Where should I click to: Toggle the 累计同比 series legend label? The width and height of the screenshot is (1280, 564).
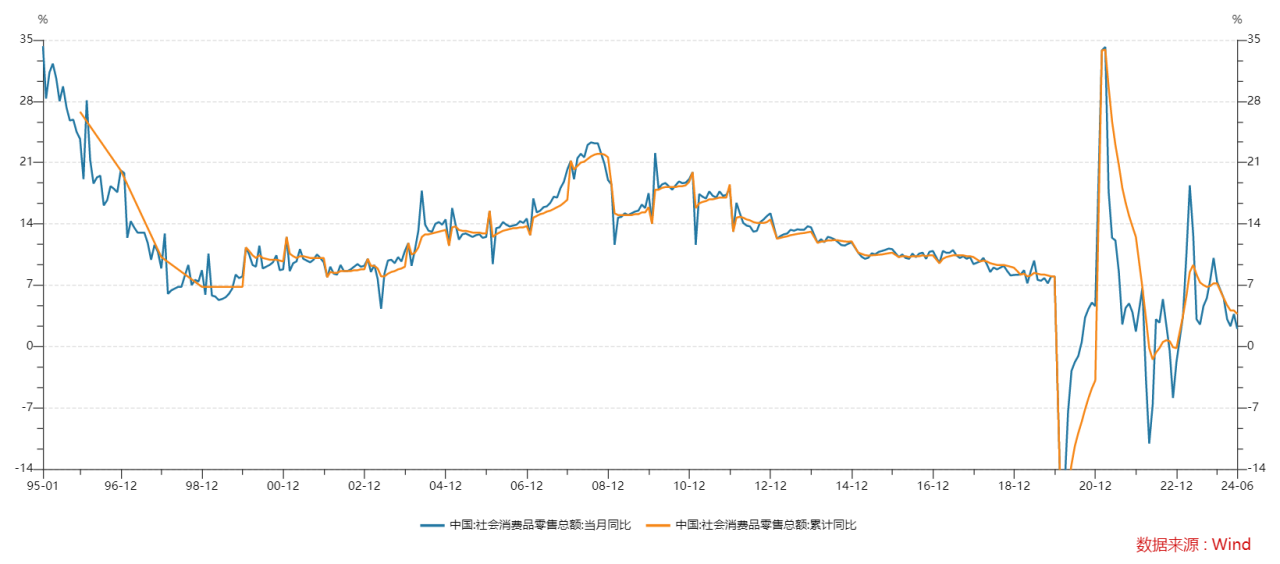[766, 524]
